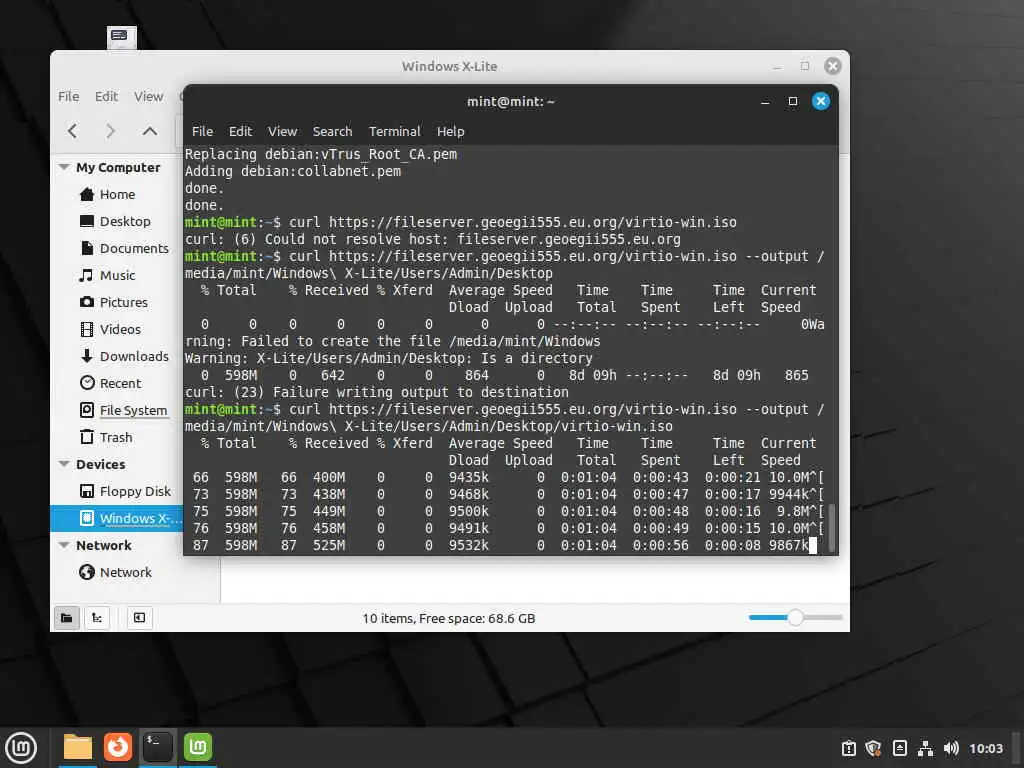The width and height of the screenshot is (1024, 768).
Task: Click the Network globe icon
Action: click(x=87, y=573)
